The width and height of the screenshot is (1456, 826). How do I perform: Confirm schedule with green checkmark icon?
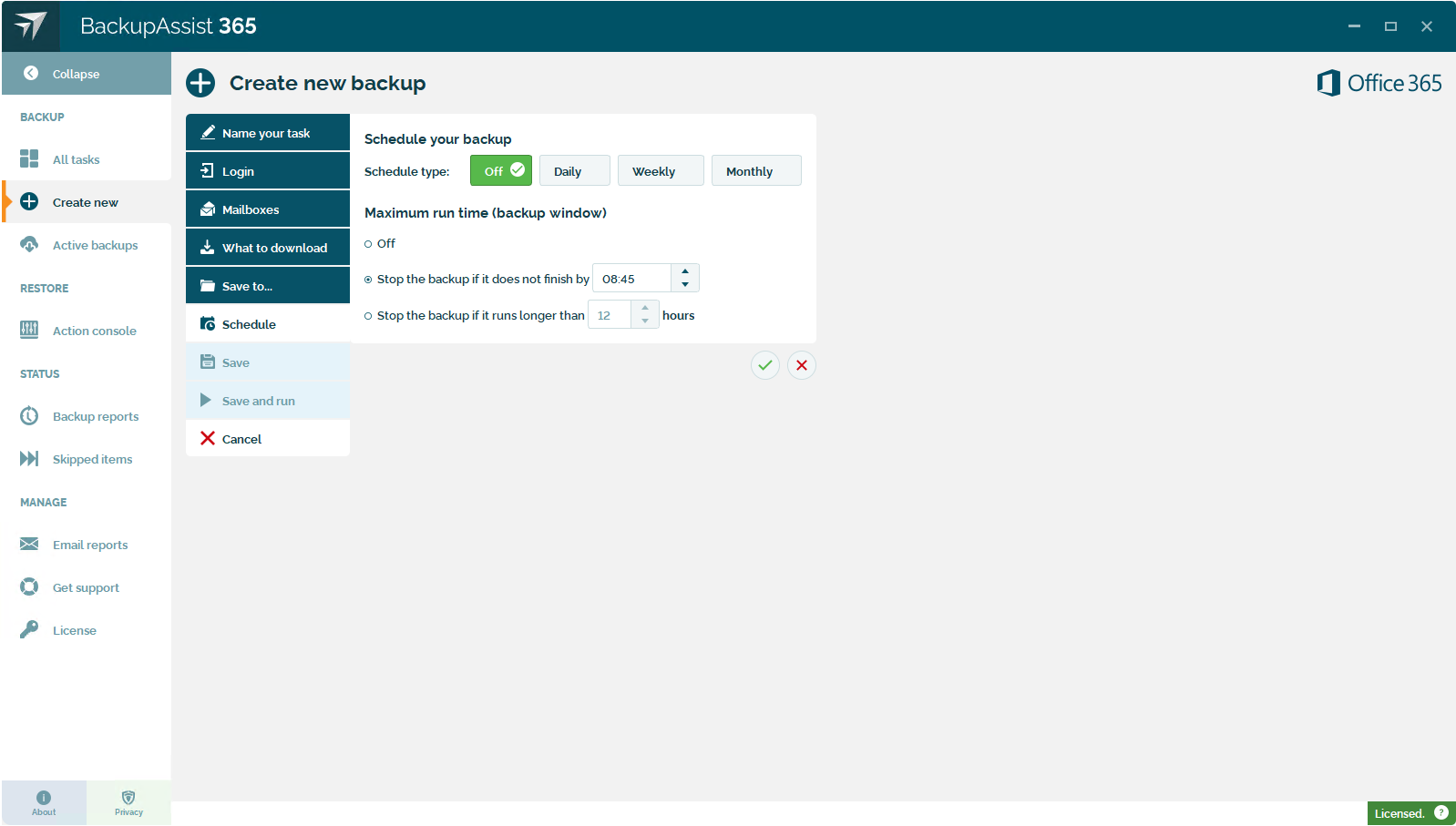(x=765, y=365)
